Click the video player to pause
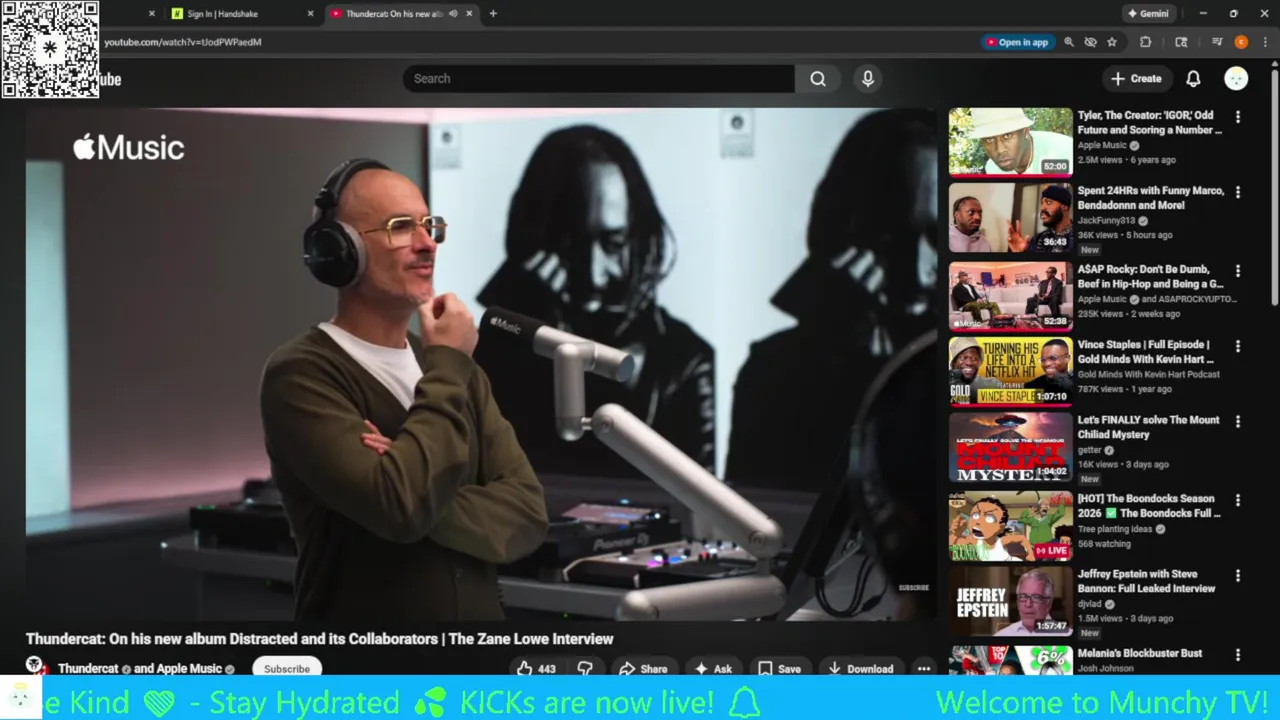The image size is (1280, 720). coord(481,364)
